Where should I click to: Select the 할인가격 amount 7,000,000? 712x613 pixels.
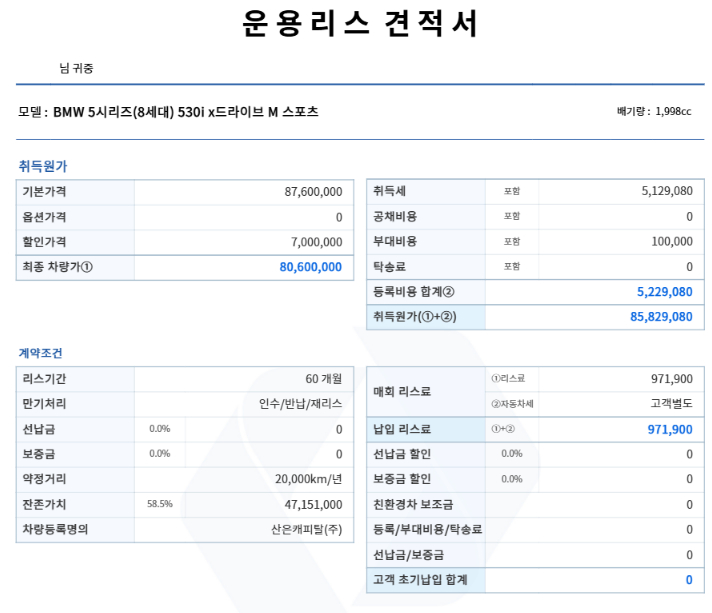[316, 242]
